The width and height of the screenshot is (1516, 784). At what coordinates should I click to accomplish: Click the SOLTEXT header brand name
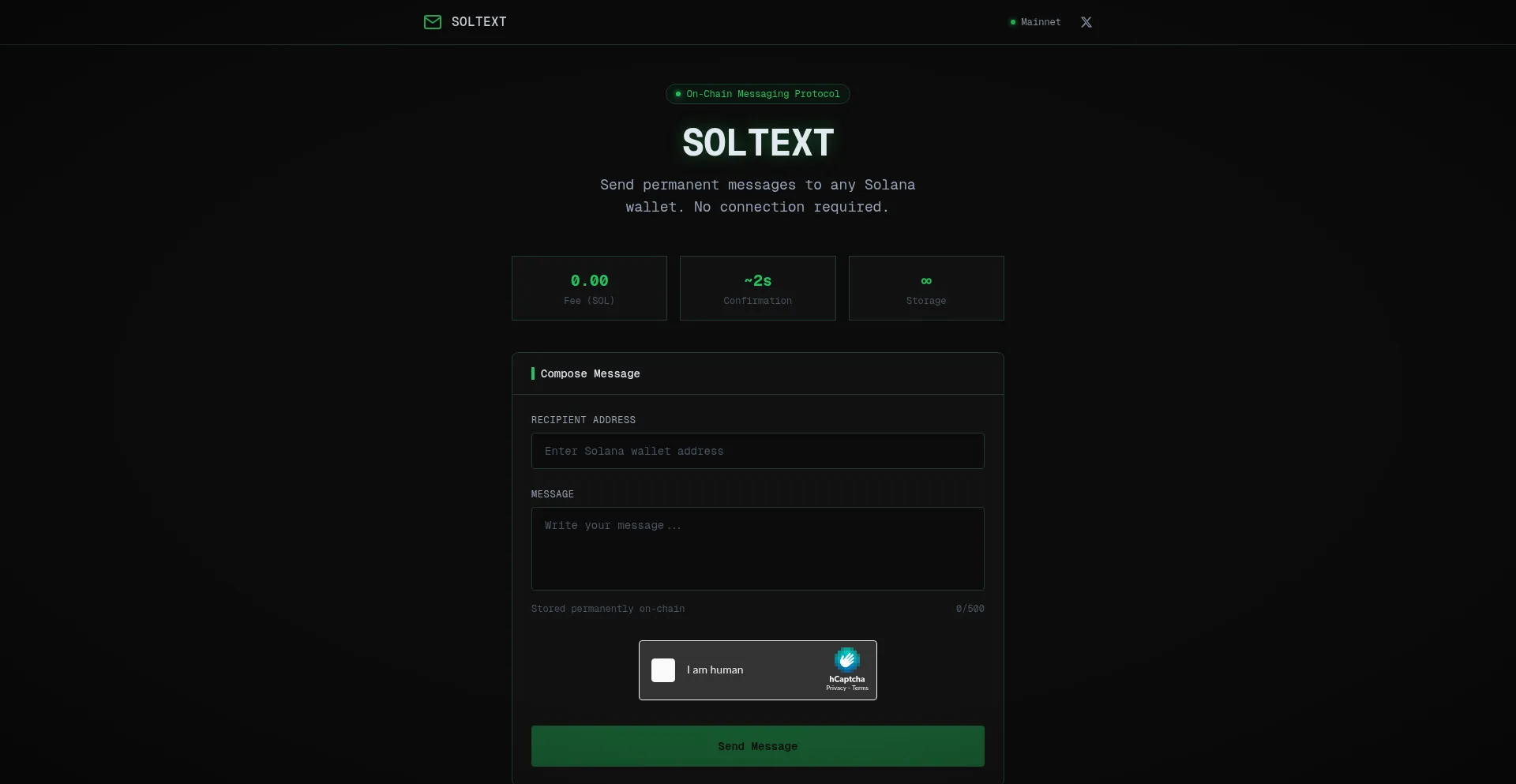pyautogui.click(x=478, y=22)
